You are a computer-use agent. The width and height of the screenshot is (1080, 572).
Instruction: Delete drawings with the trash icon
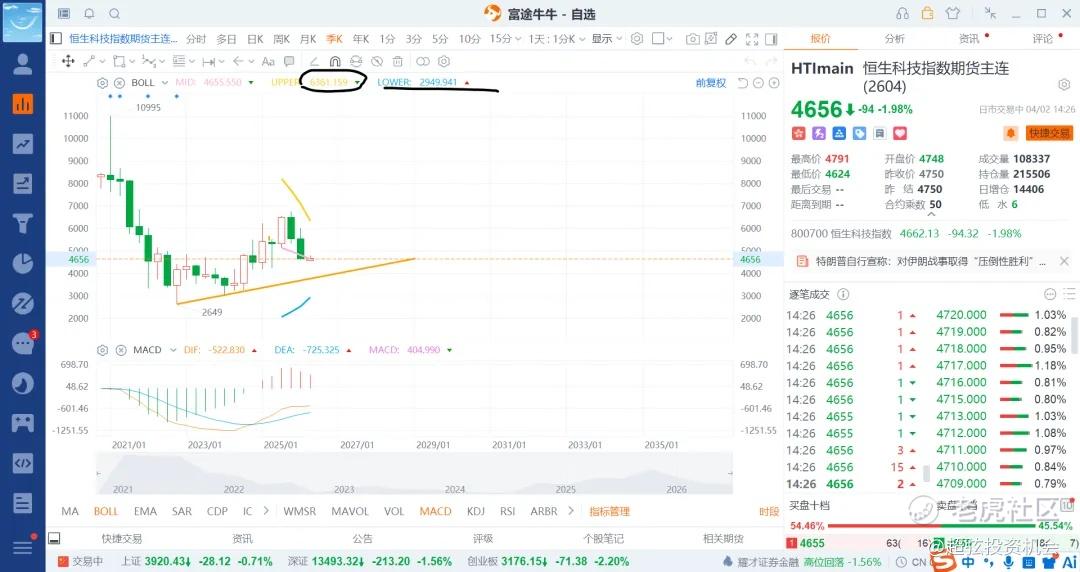[x=397, y=61]
